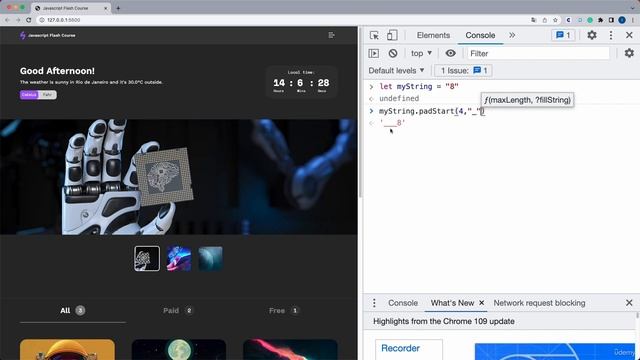This screenshot has height=360, width=640.
Task: Show more DevTools tabs chevron
Action: [x=512, y=36]
